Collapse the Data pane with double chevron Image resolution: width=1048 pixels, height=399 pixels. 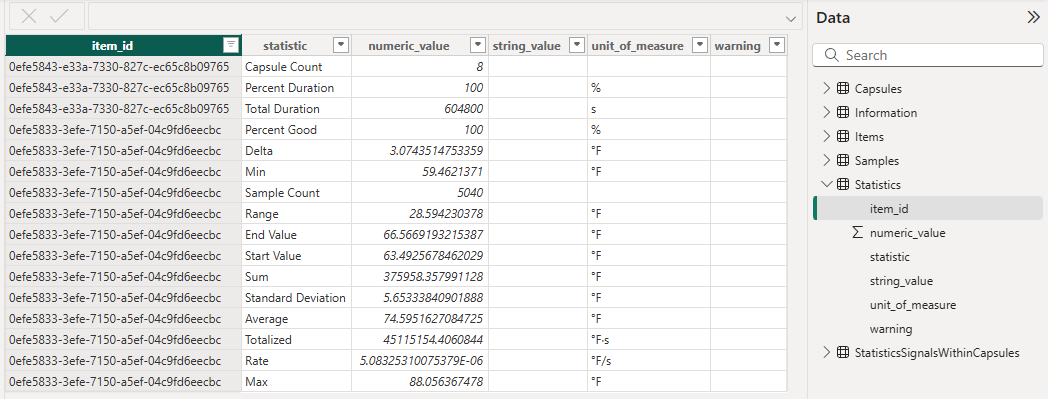1033,18
